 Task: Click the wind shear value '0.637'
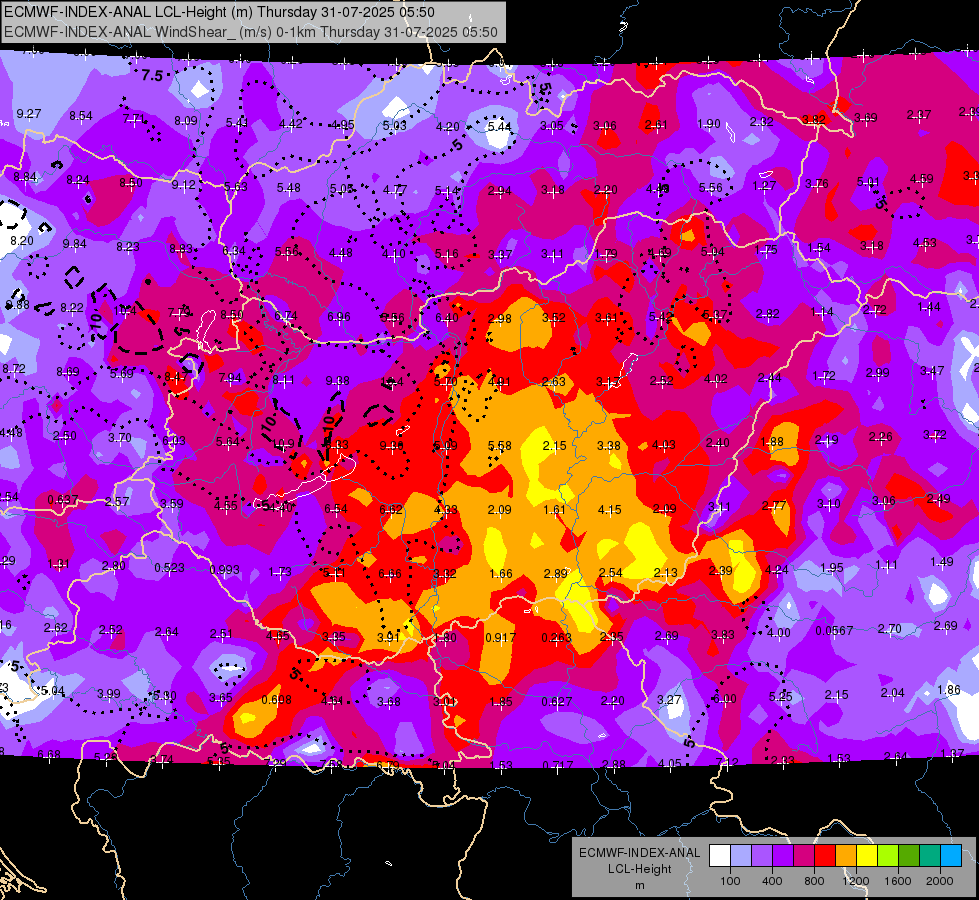(x=63, y=500)
